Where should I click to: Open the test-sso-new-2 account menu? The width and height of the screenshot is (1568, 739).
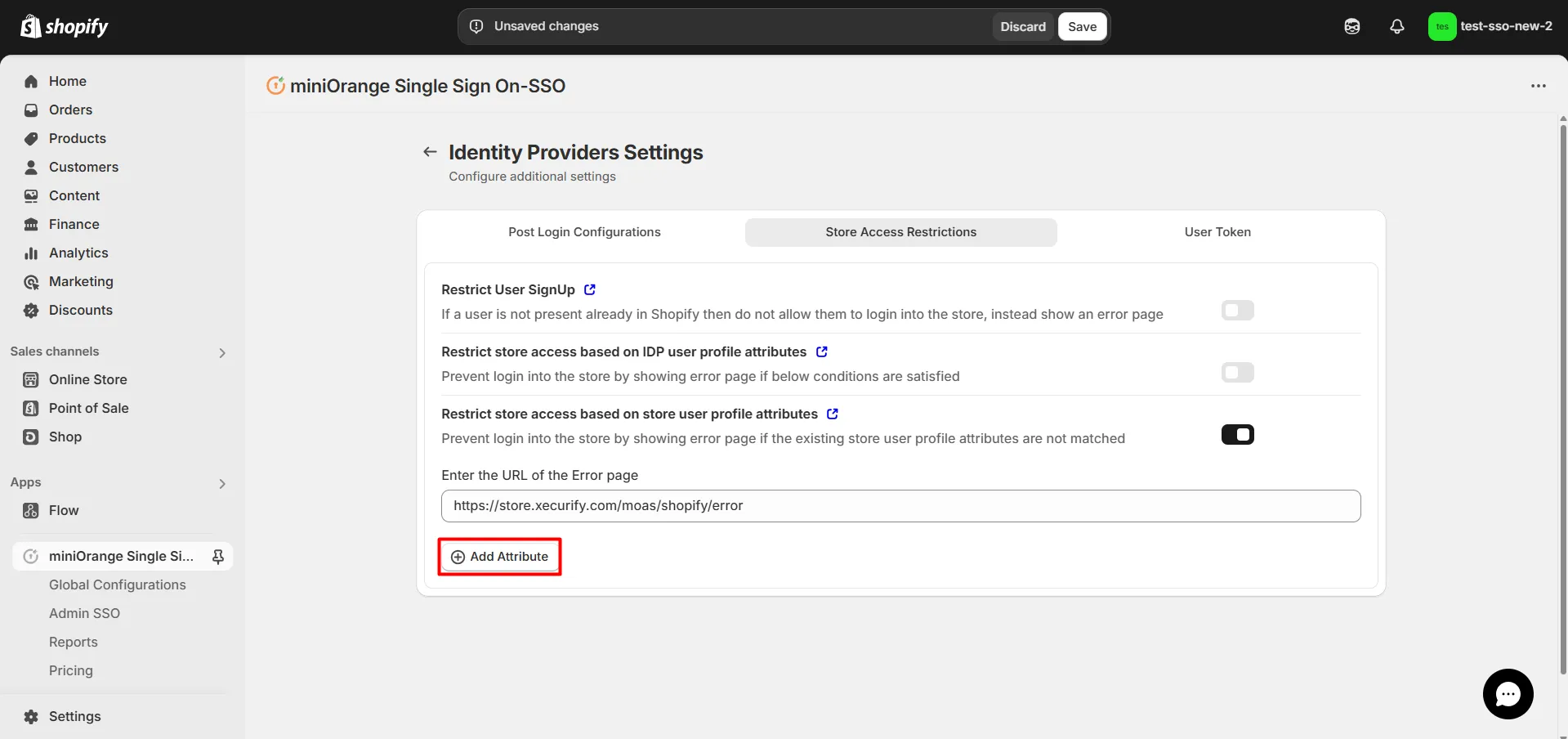pos(1490,26)
